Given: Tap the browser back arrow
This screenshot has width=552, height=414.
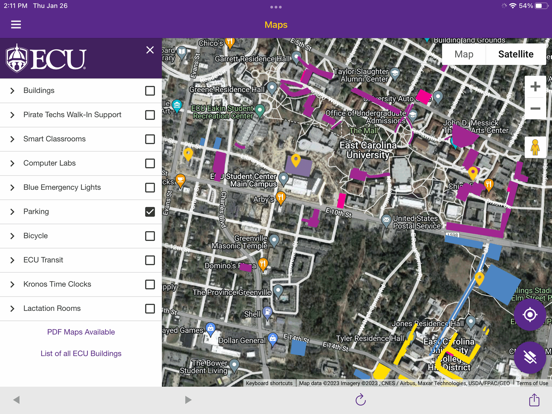Looking at the screenshot, I should [x=16, y=400].
